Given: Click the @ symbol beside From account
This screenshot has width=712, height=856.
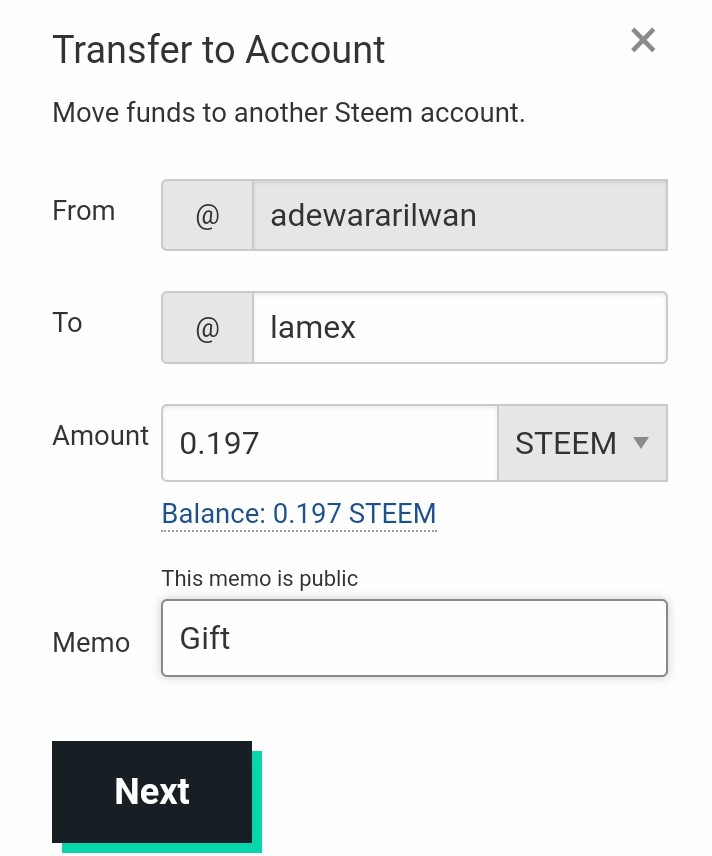Looking at the screenshot, I should pos(207,215).
